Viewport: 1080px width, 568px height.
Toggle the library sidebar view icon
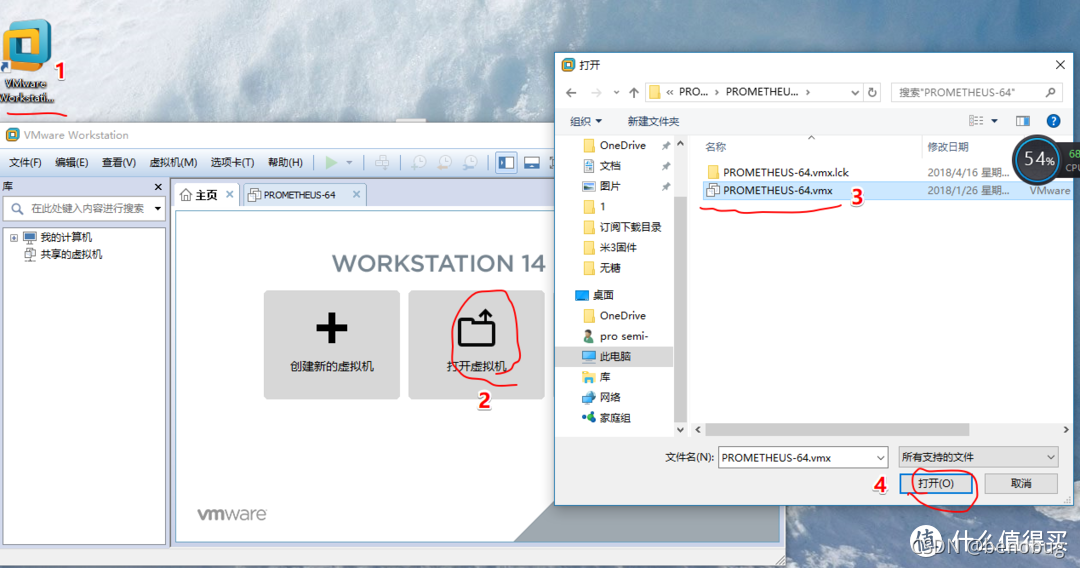[x=506, y=162]
